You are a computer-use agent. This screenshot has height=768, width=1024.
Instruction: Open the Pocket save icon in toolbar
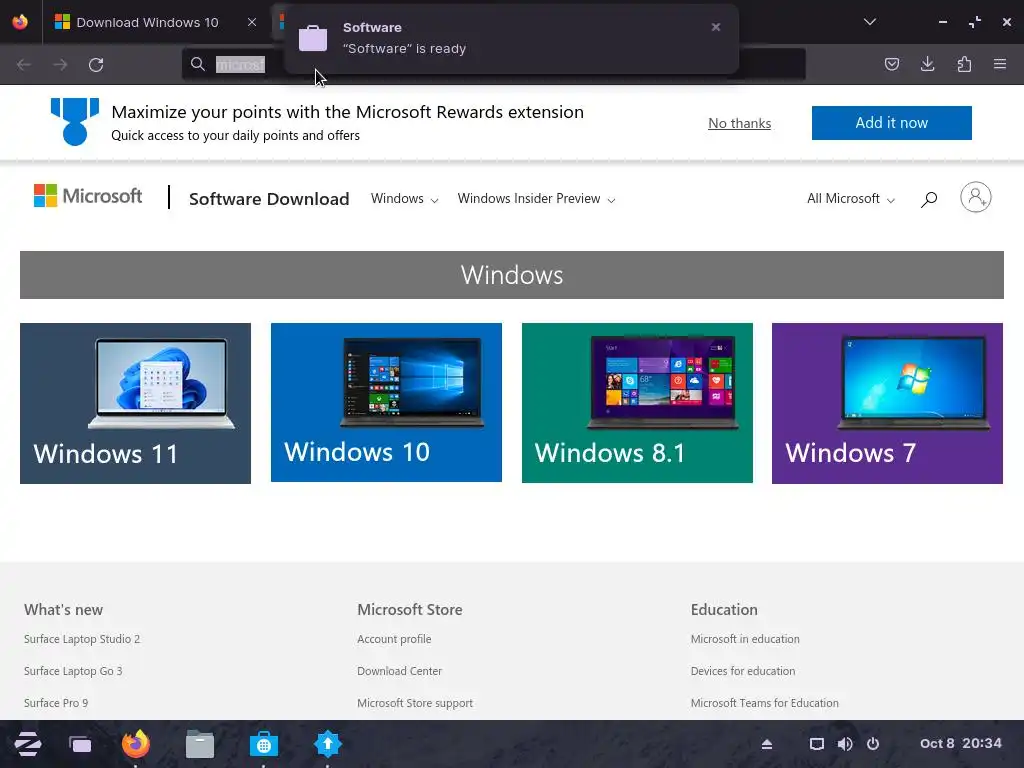pyautogui.click(x=891, y=64)
